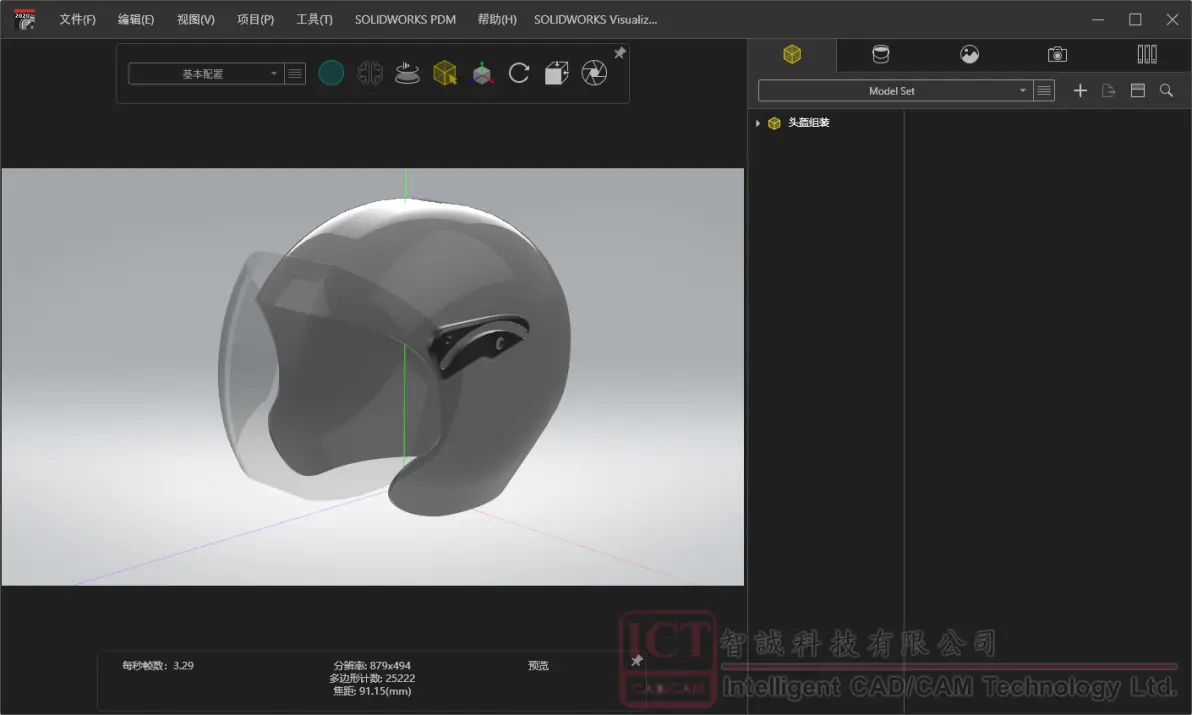1192x715 pixels.
Task: Click the 每秒帧数: 3.29 readout
Action: 158,666
